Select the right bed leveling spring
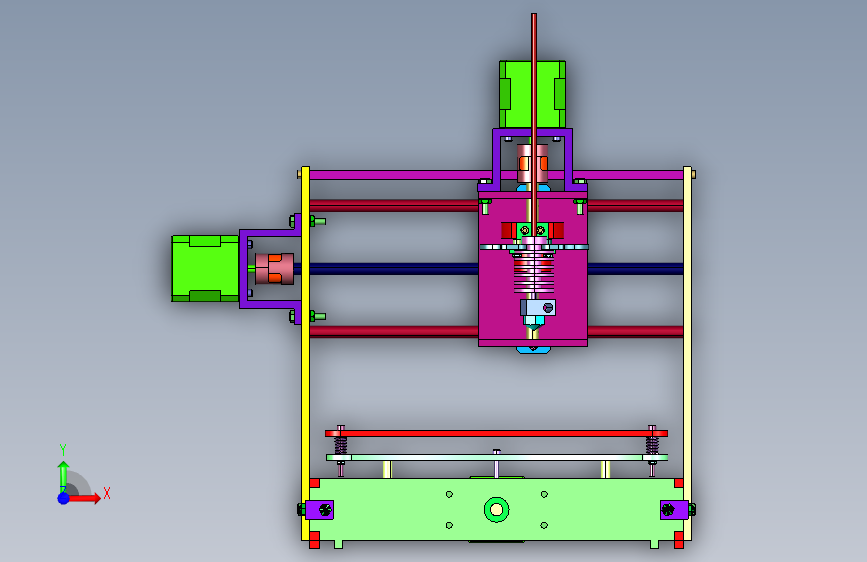867x562 pixels. 652,446
